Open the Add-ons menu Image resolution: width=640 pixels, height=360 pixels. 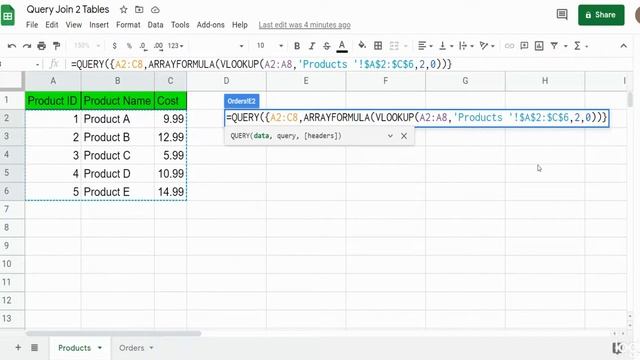[x=211, y=25]
